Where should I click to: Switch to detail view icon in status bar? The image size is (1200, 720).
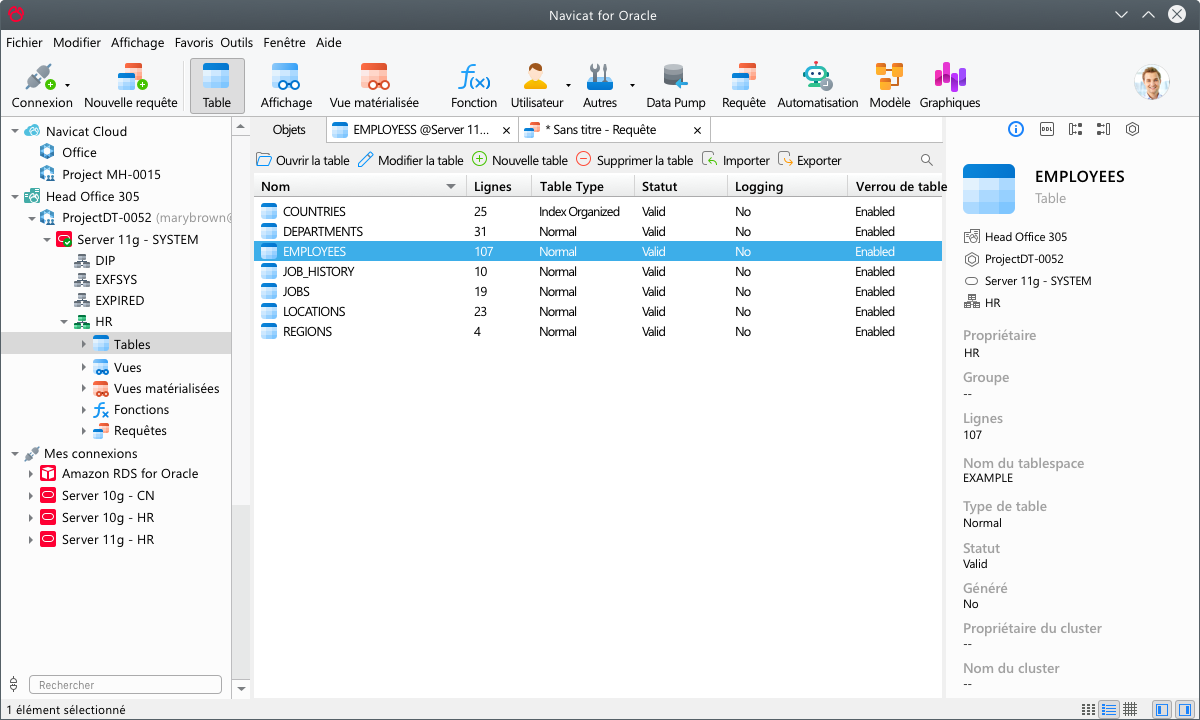pos(1109,709)
